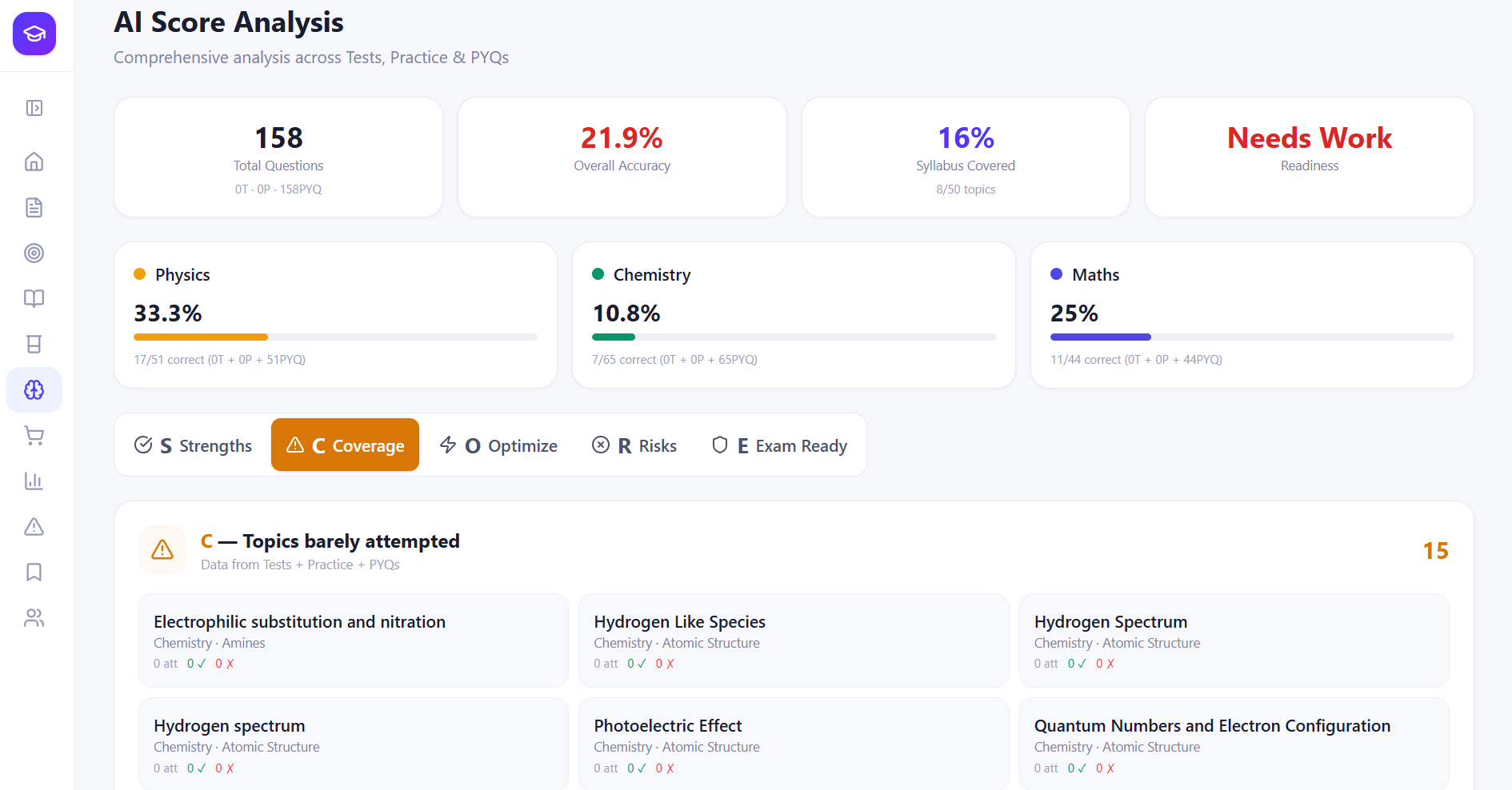The width and height of the screenshot is (1512, 790).
Task: Switch to the Optimize tab
Action: click(x=498, y=445)
